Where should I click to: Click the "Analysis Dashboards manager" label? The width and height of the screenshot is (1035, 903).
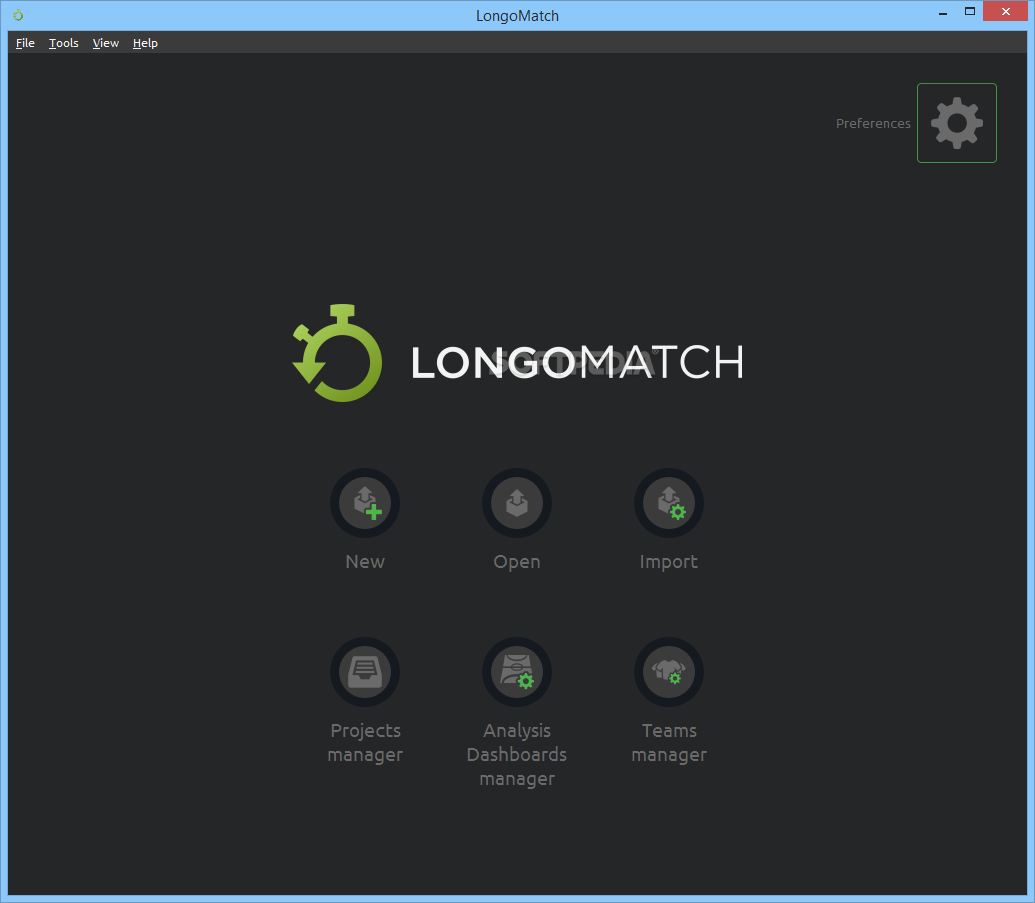517,754
